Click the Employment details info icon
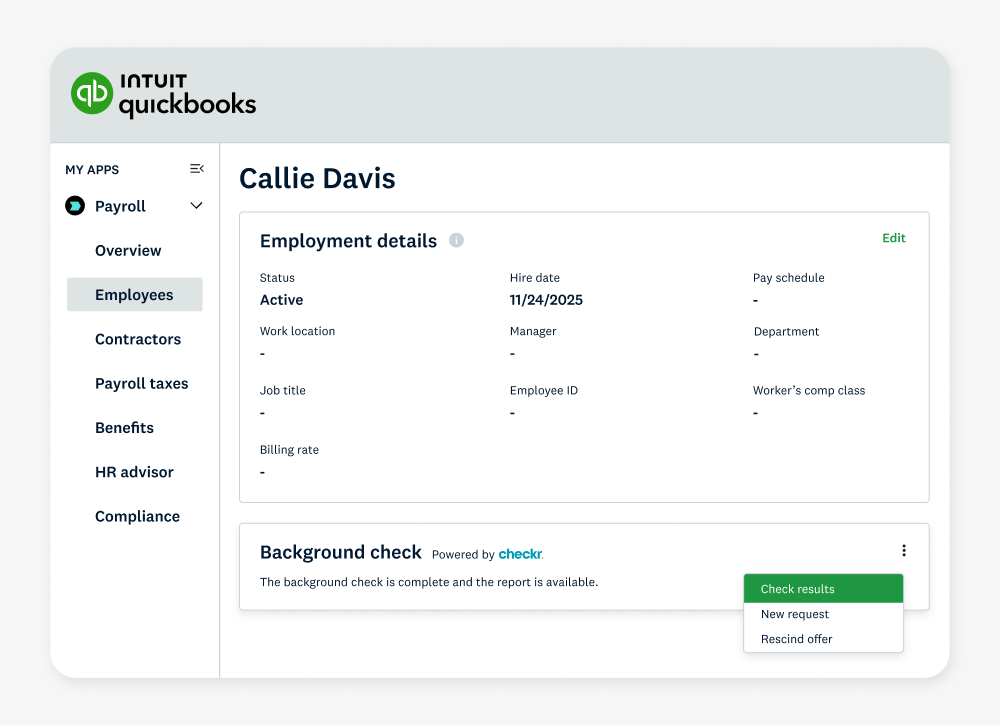Viewport: 1000px width, 726px height. (x=456, y=241)
